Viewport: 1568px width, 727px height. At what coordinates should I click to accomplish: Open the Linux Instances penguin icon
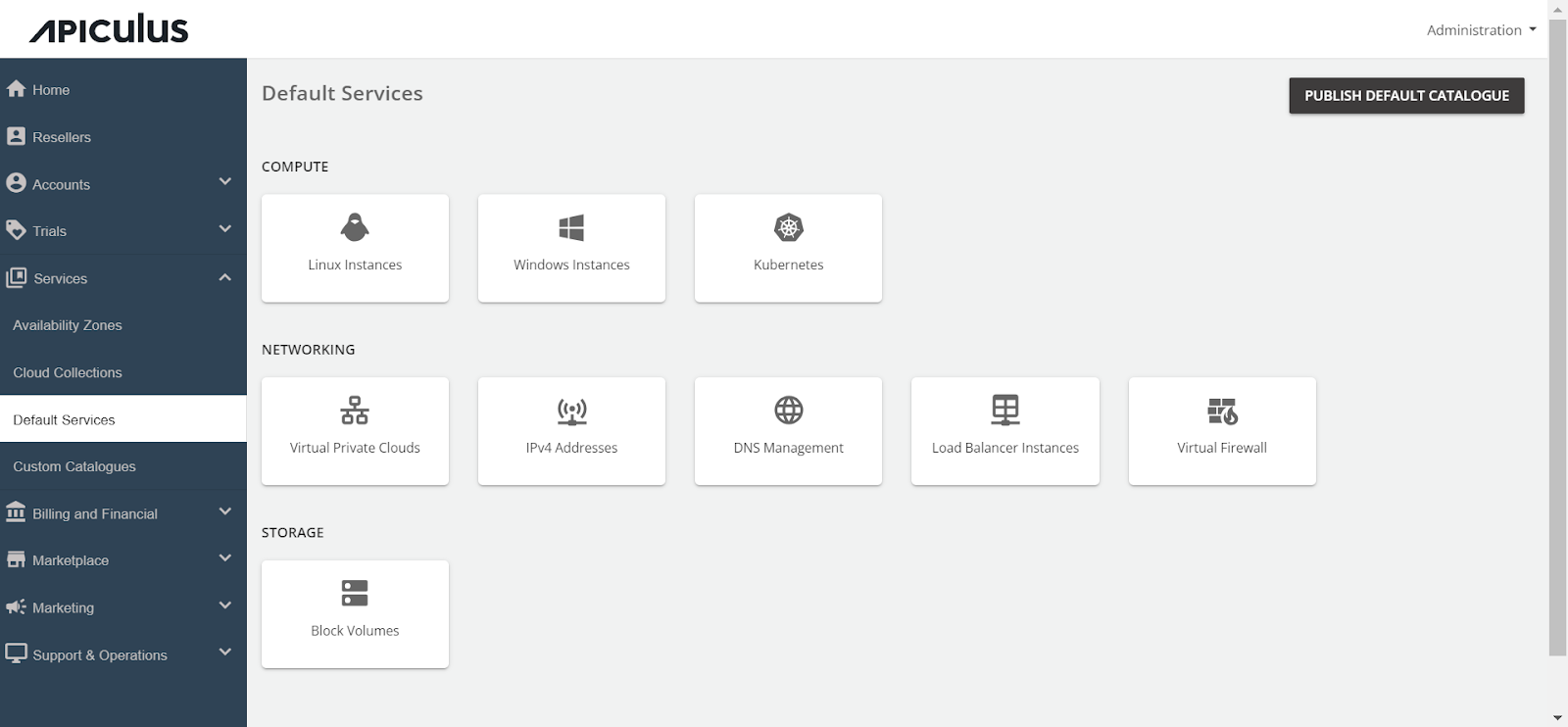coord(355,227)
